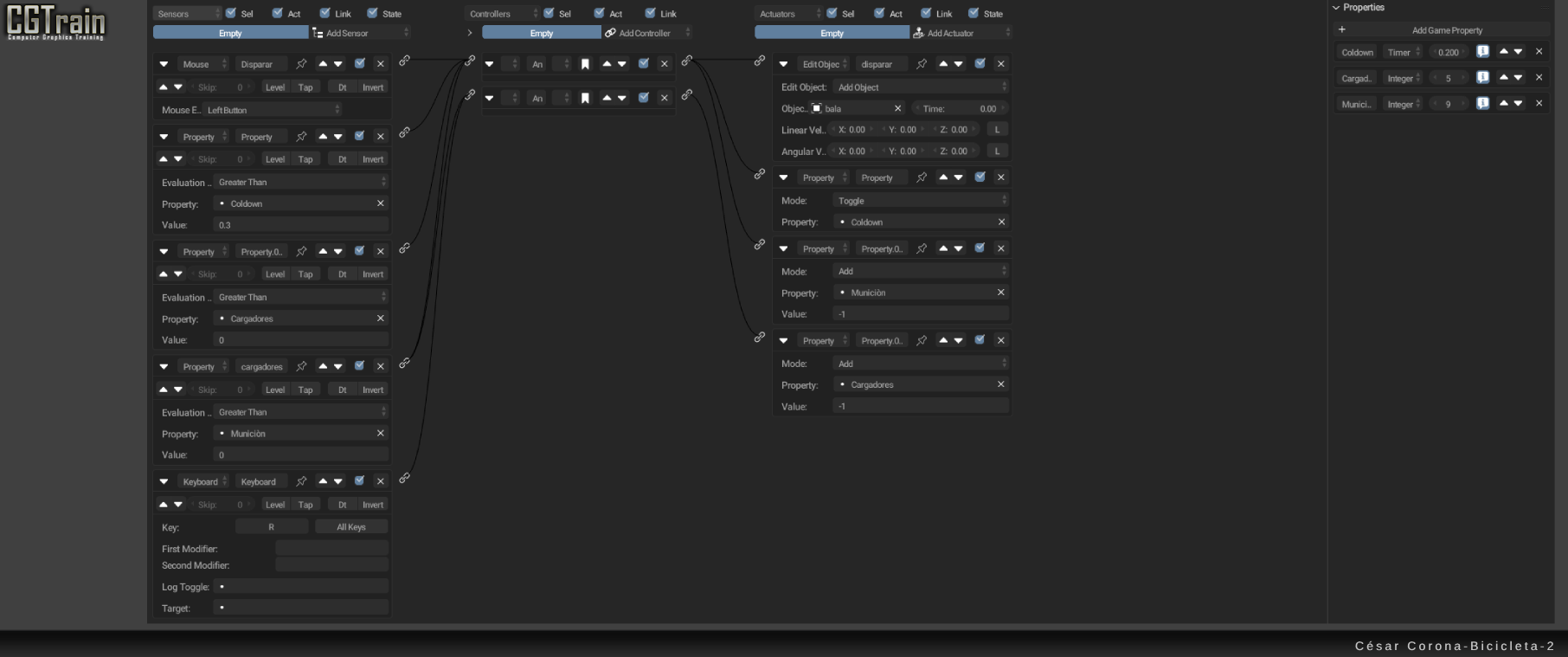Click the Key field showing R
1568x657 pixels.
tap(271, 527)
